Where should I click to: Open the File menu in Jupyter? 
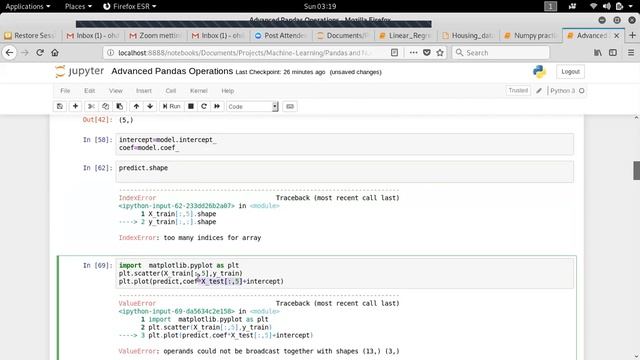pyautogui.click(x=65, y=91)
